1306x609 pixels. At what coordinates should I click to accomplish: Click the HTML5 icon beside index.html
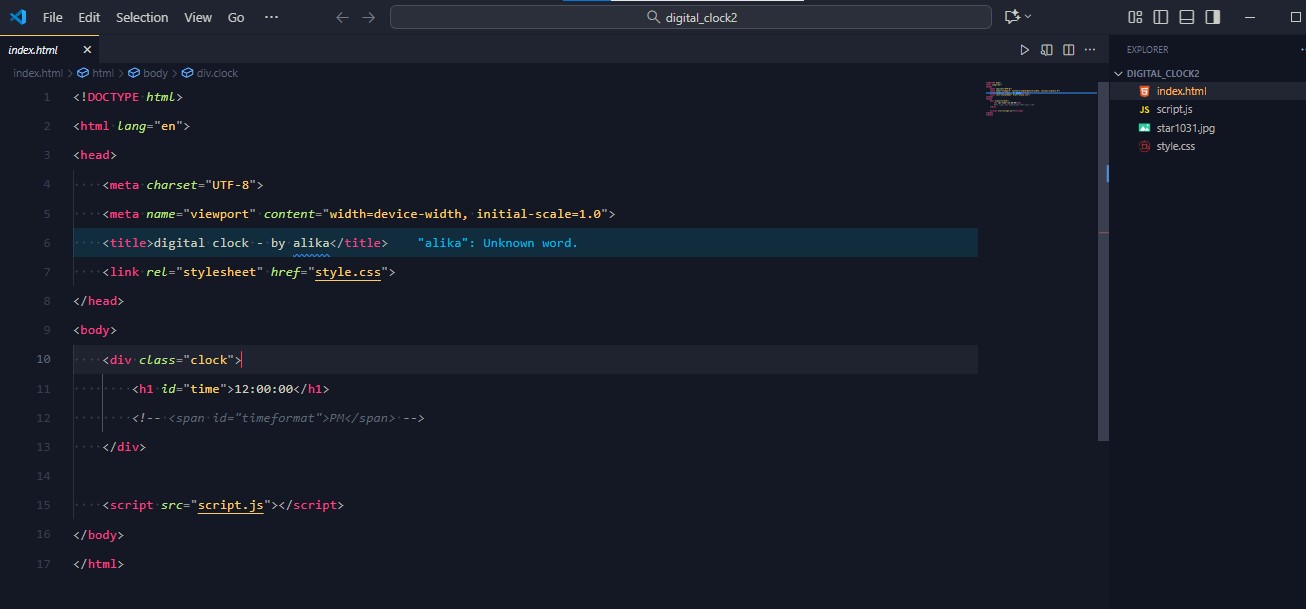(1144, 91)
